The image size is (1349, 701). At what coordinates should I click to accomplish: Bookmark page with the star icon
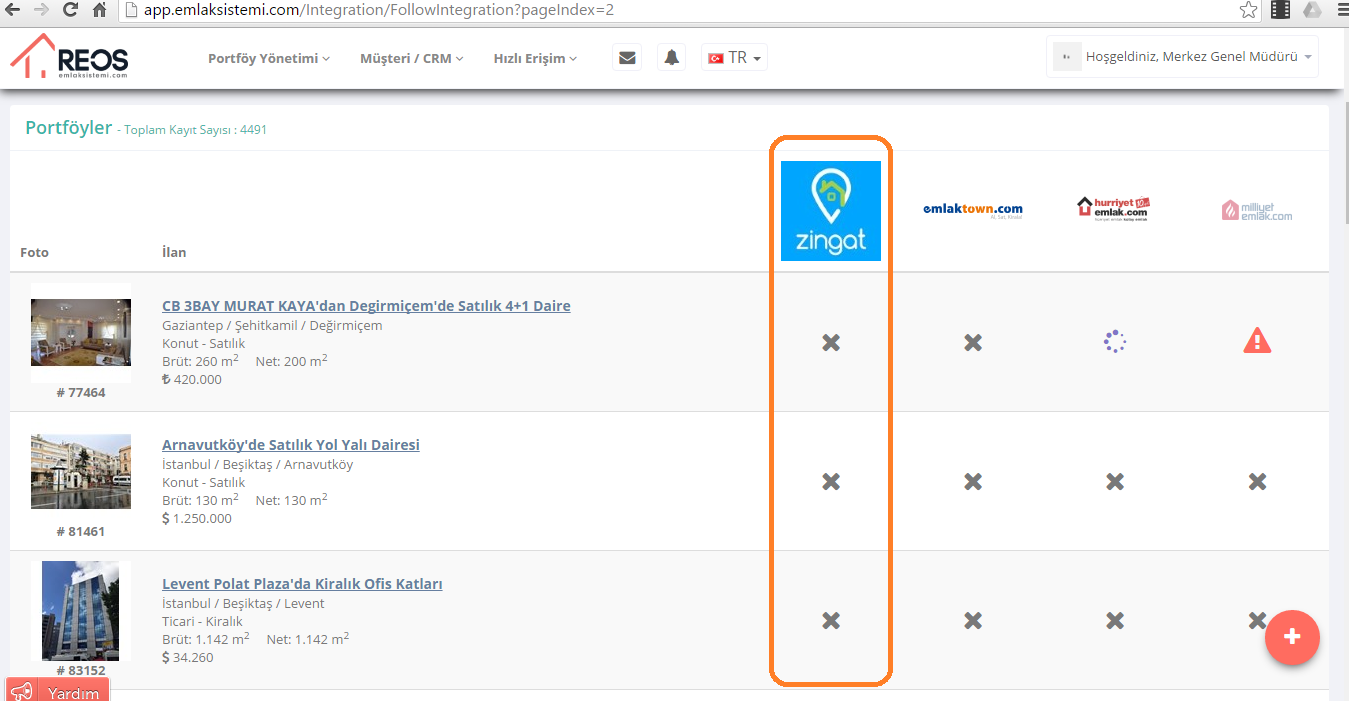click(x=1248, y=11)
